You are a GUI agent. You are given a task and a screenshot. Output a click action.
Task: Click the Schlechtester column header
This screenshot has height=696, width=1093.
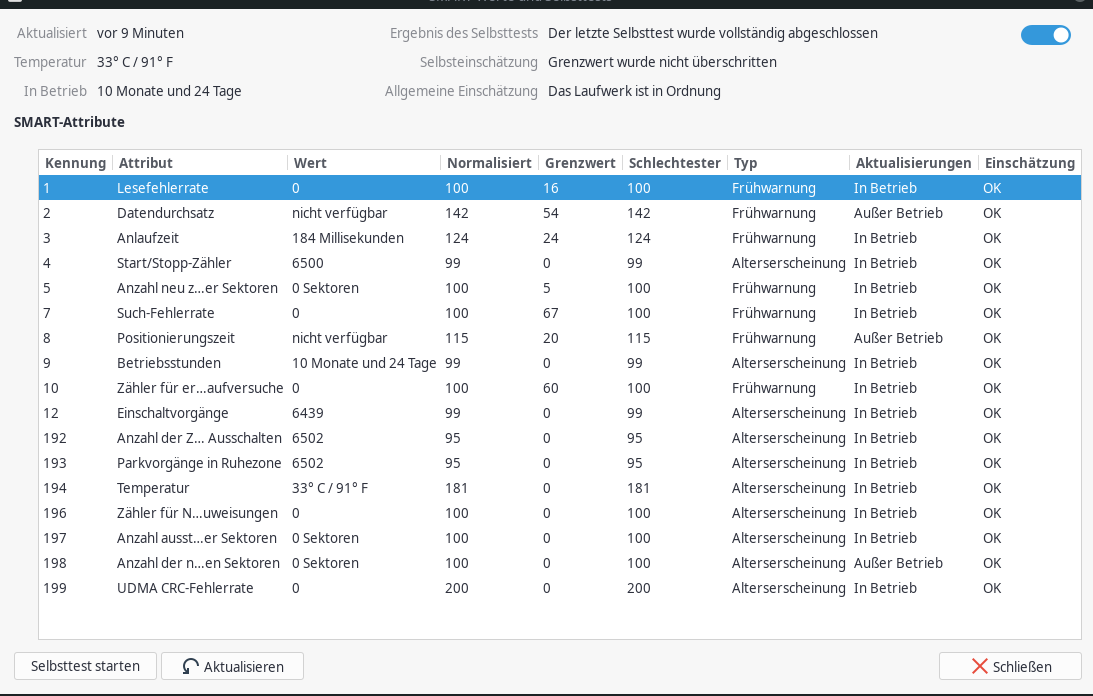coord(675,162)
